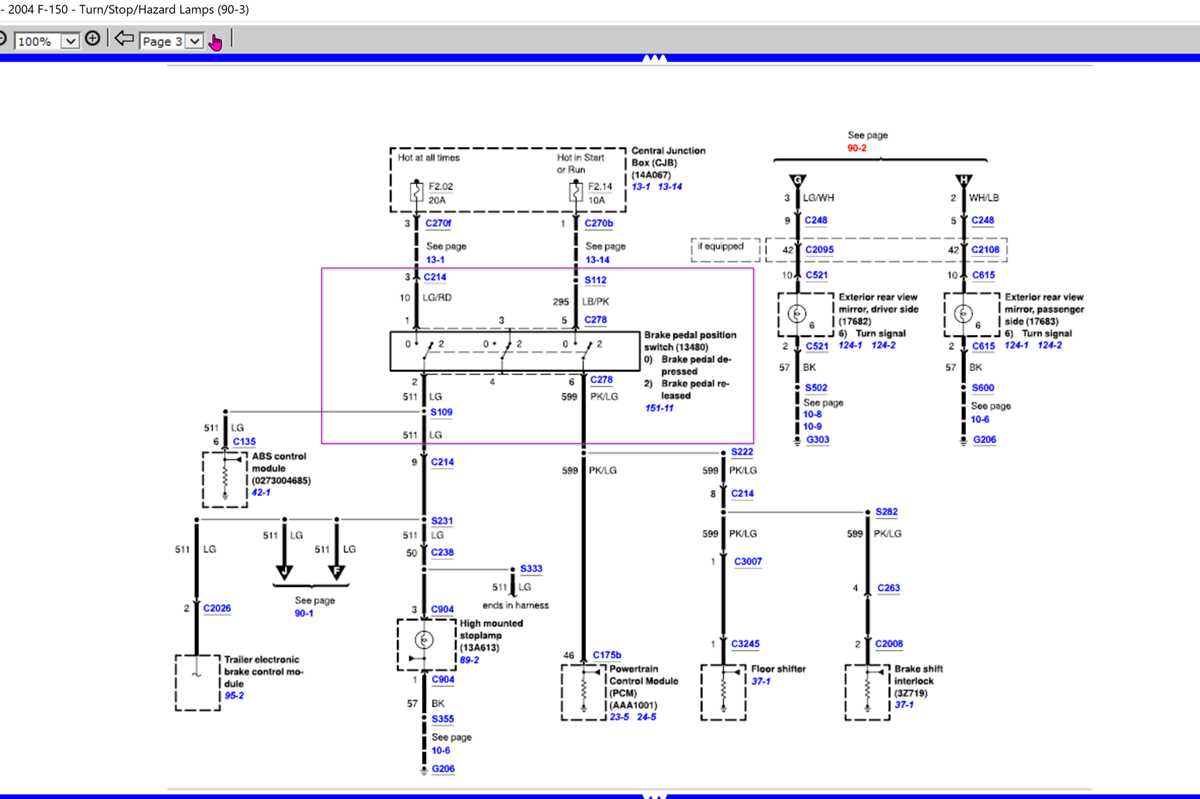Screen dimensions: 1200x799
Task: Open splice link S222
Action: (741, 452)
